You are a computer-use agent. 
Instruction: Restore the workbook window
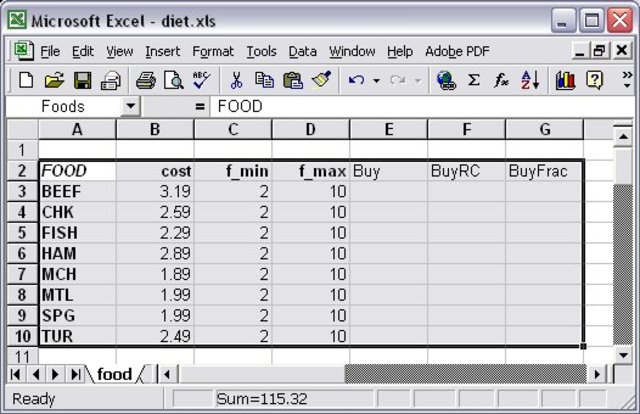coord(599,51)
